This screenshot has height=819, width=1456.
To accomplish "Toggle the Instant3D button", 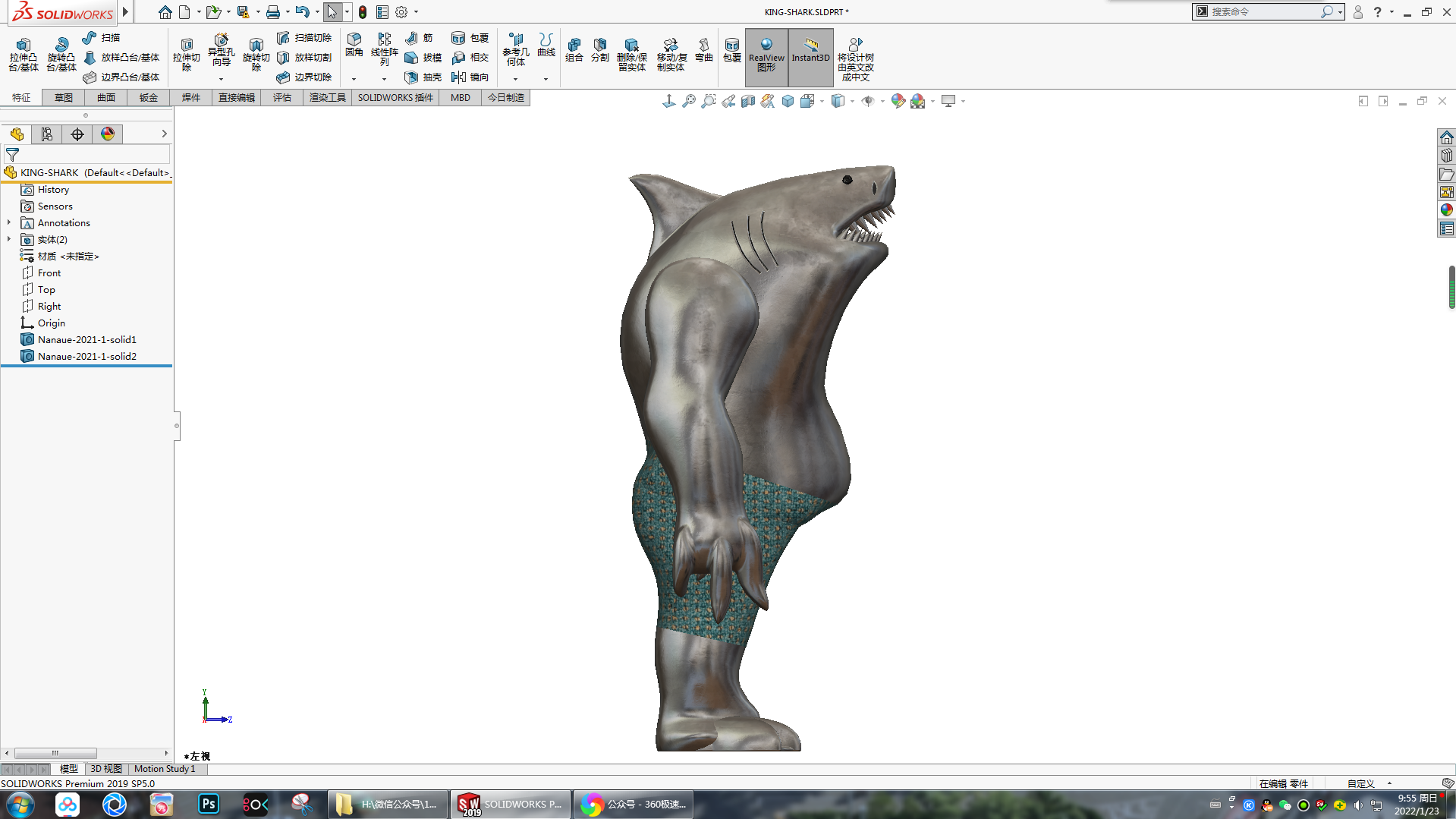I will (x=810, y=56).
